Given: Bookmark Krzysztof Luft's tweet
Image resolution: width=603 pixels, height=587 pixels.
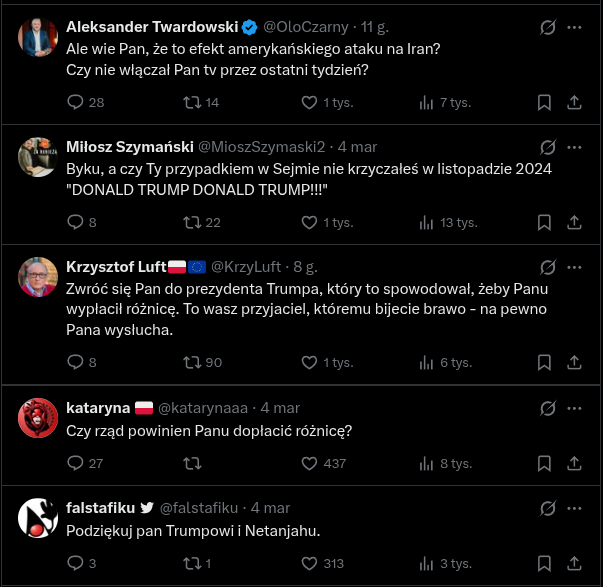Looking at the screenshot, I should (x=544, y=362).
